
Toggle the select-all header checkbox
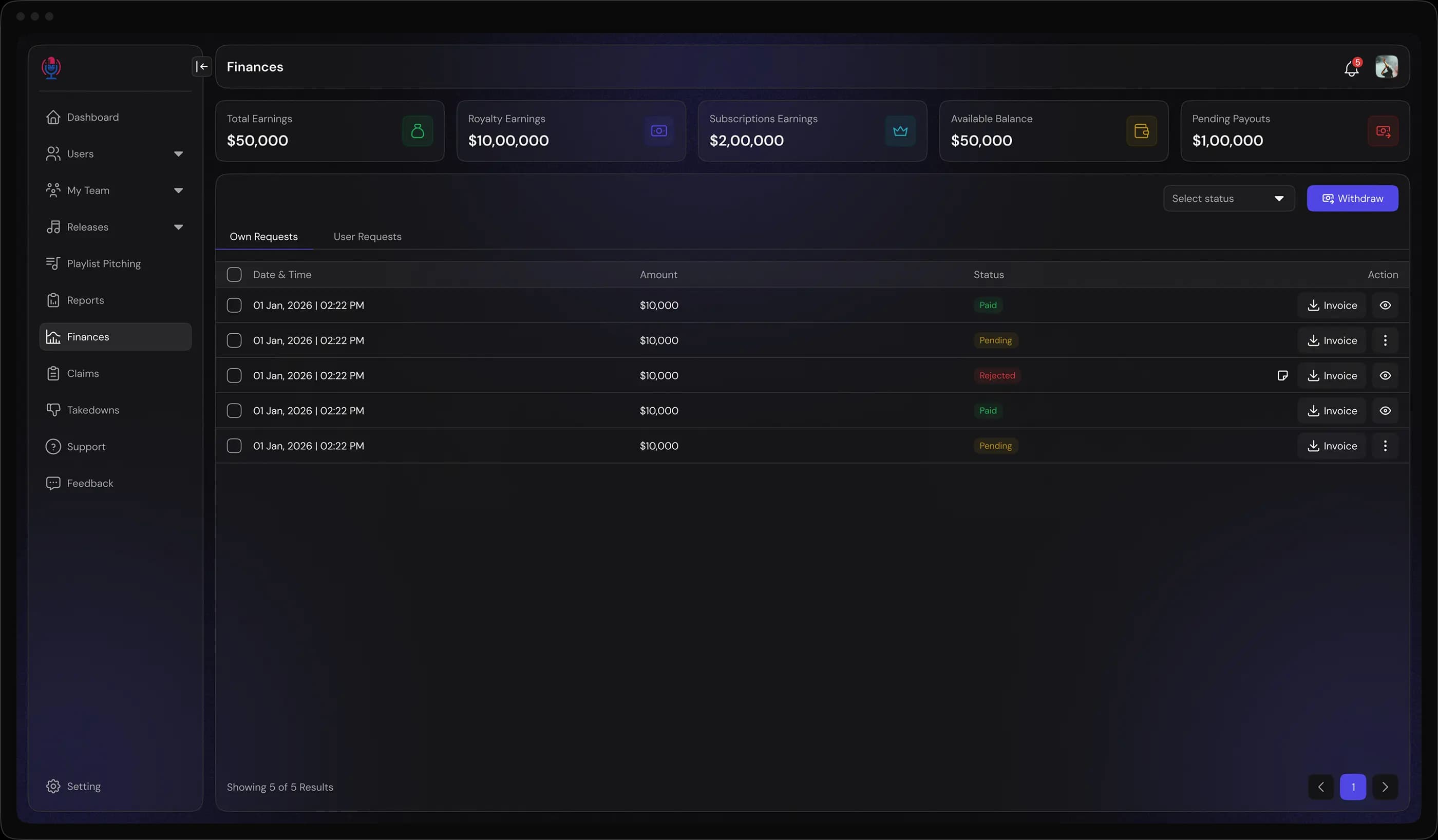(x=234, y=275)
